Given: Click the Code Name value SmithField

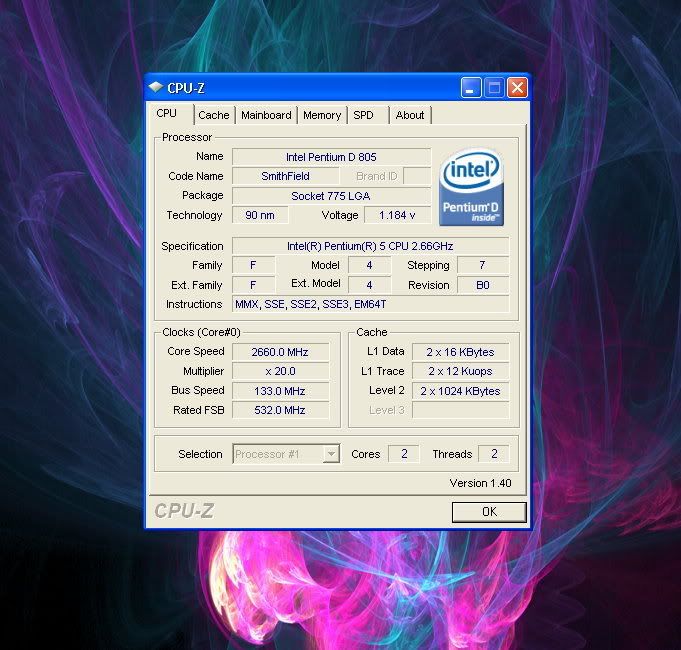Looking at the screenshot, I should tap(285, 176).
